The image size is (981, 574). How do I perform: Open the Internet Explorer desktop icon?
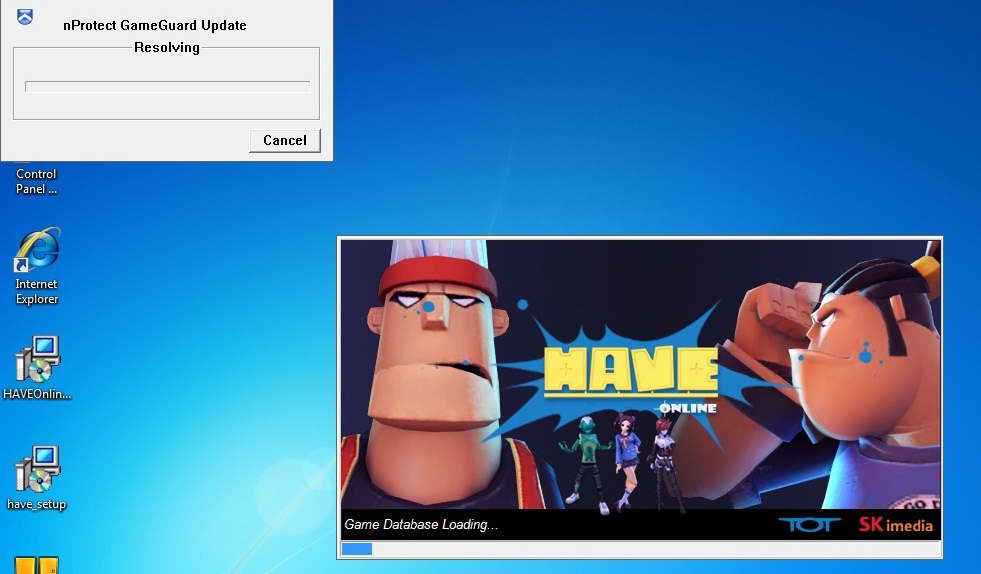point(37,266)
